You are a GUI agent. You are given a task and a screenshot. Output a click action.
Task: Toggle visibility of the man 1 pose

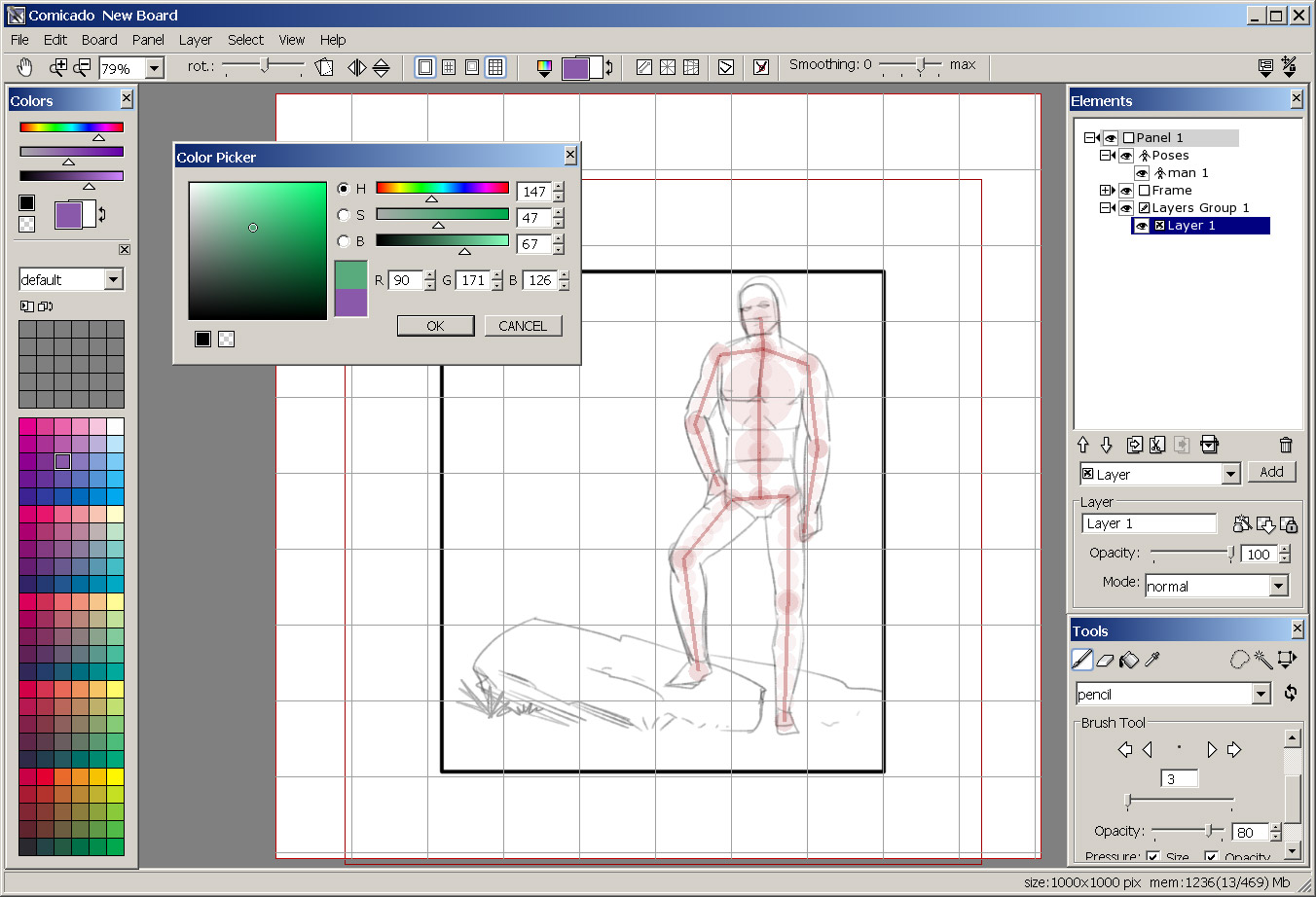click(x=1142, y=172)
